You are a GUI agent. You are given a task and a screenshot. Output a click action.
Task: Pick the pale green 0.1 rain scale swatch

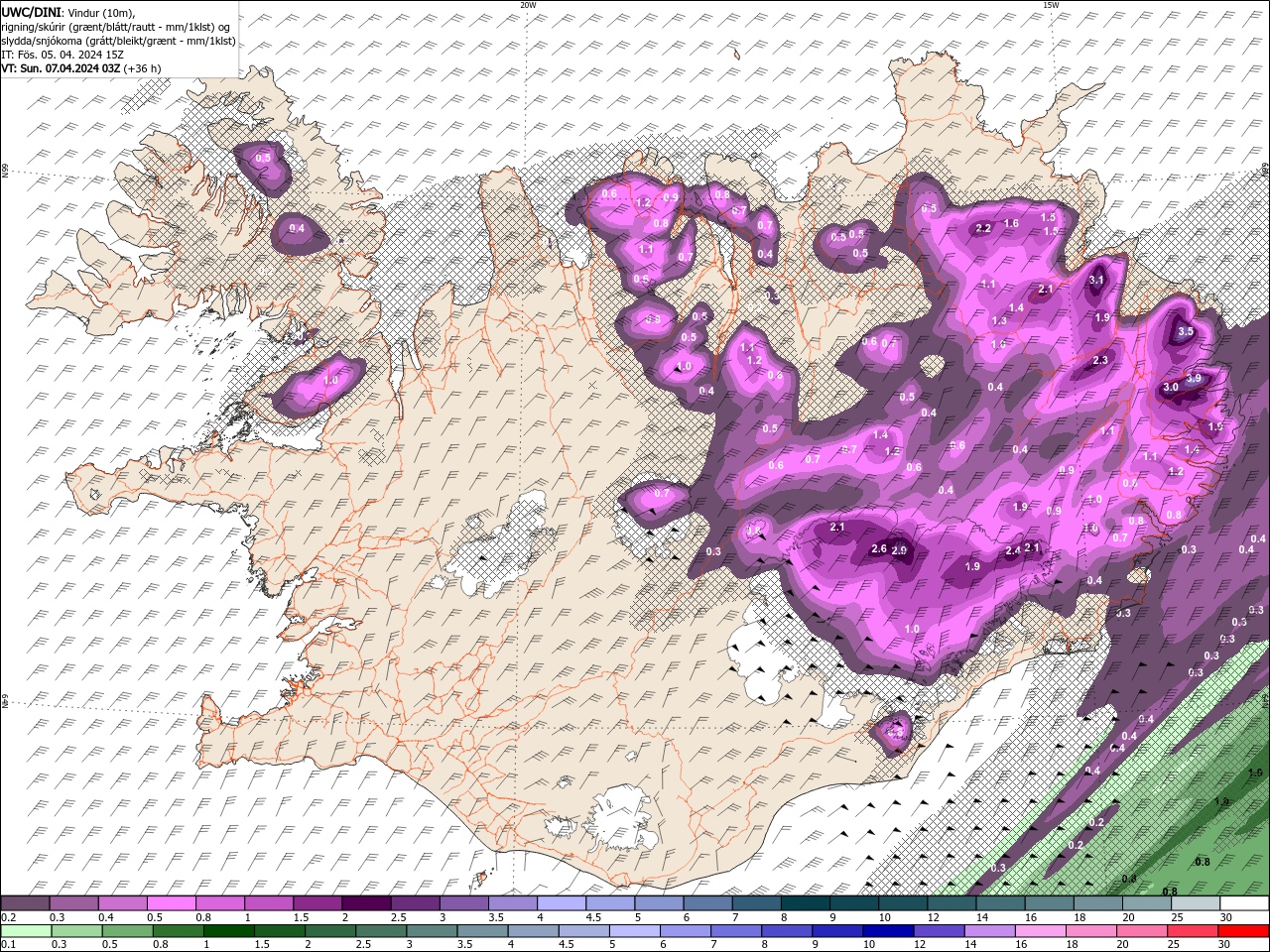[x=26, y=931]
